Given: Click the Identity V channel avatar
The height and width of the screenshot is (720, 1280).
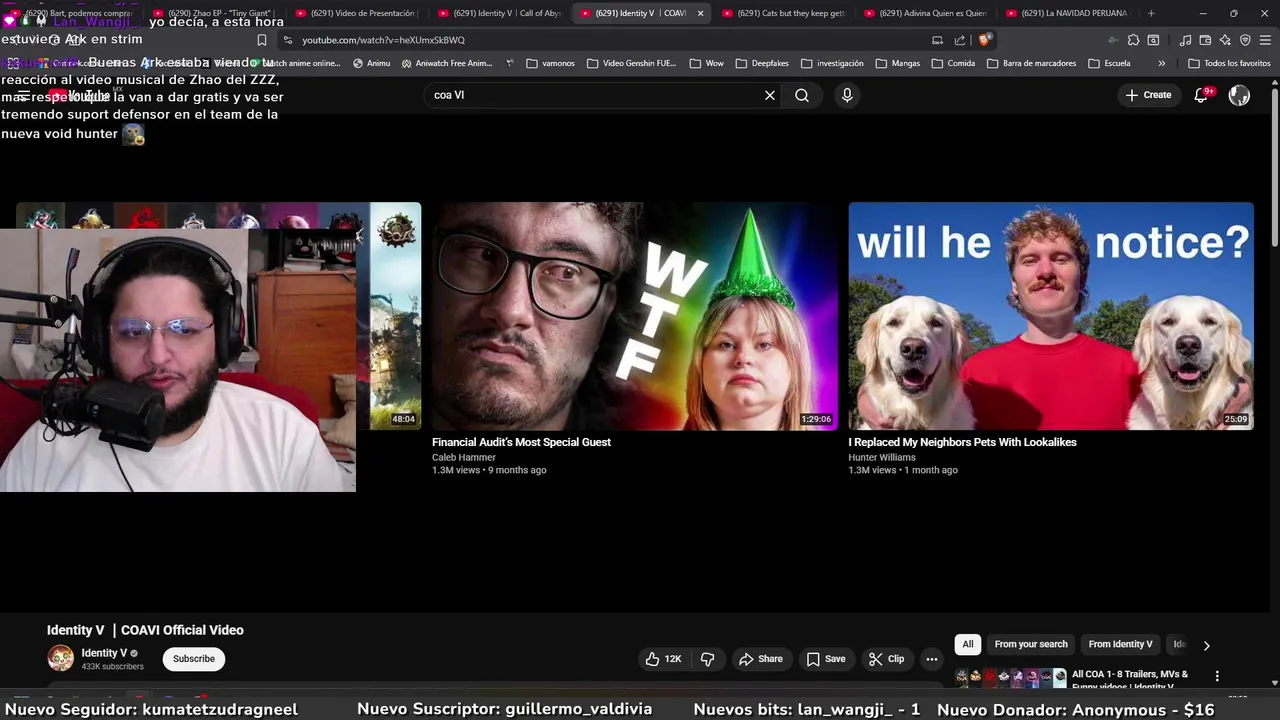Looking at the screenshot, I should (61, 658).
